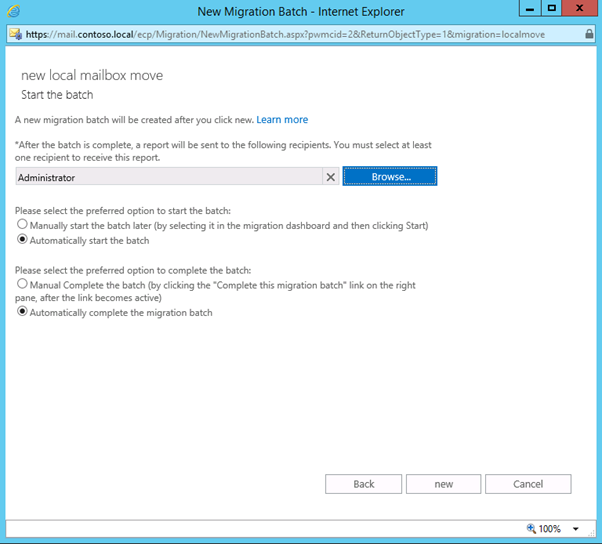Click the Internet Explorer logo in title bar
Image resolution: width=602 pixels, height=544 pixels.
pyautogui.click(x=14, y=12)
